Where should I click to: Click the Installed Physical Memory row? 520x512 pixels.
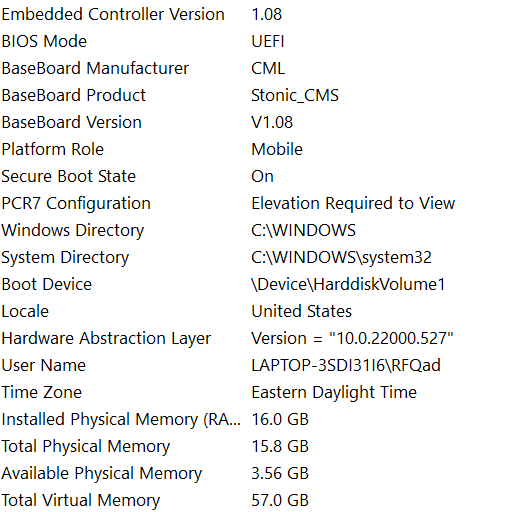tap(260, 419)
